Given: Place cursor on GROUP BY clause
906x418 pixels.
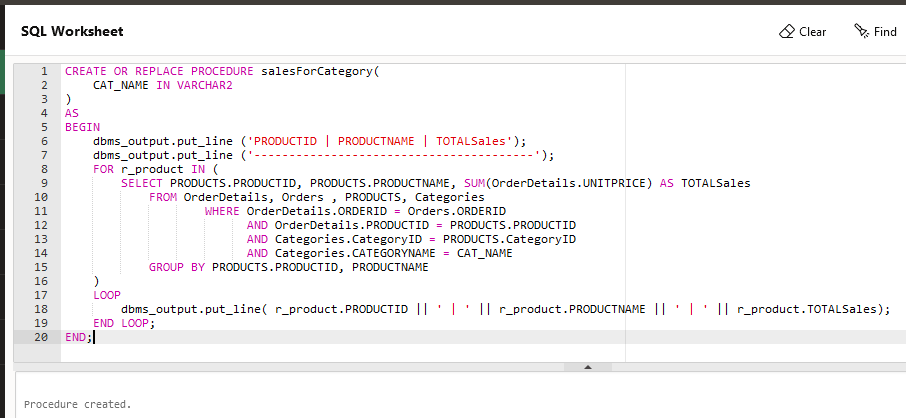Looking at the screenshot, I should (177, 268).
